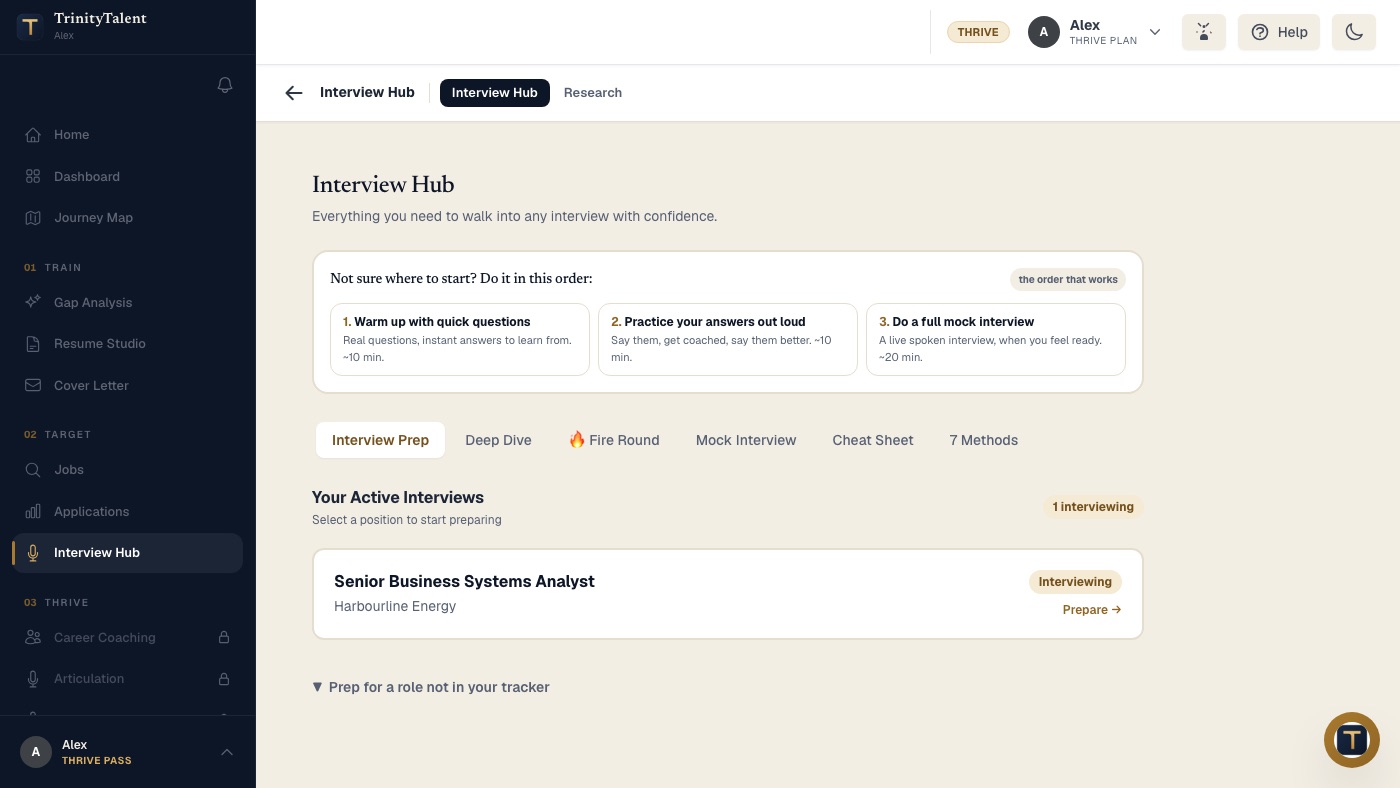Click the TrinityTalent logo icon

(x=30, y=27)
